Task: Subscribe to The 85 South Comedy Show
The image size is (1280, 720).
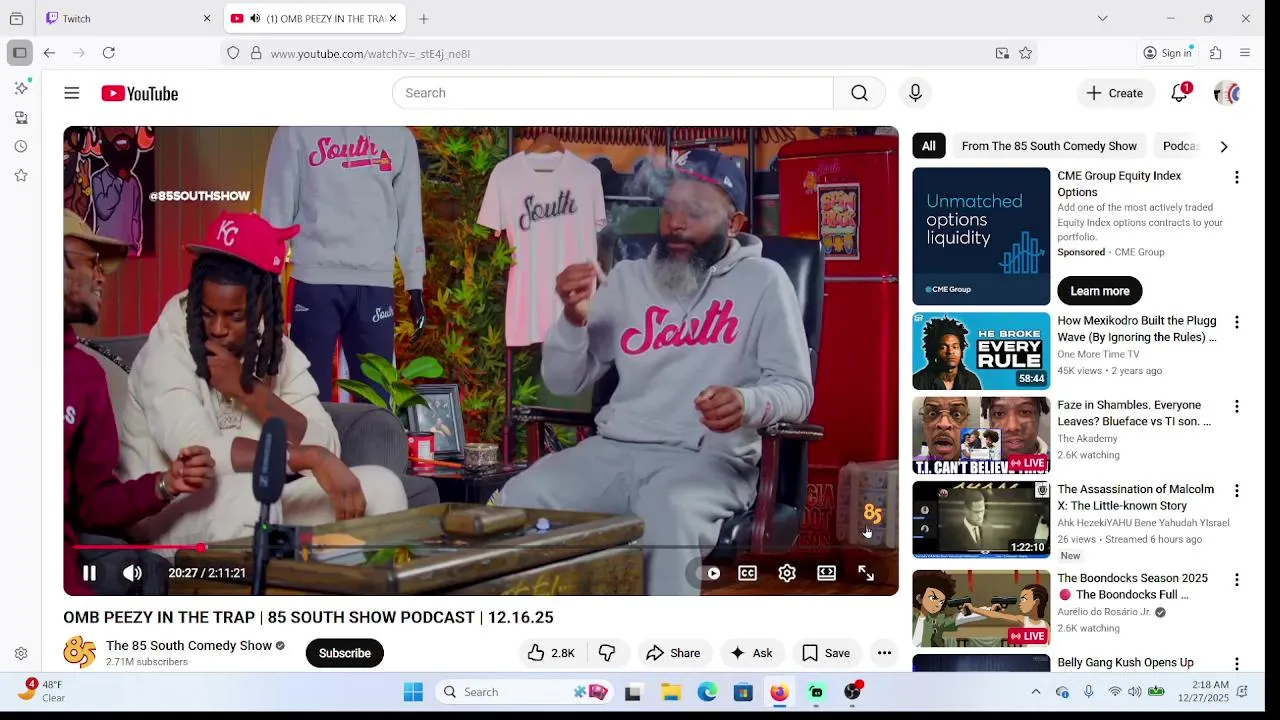Action: pos(345,653)
